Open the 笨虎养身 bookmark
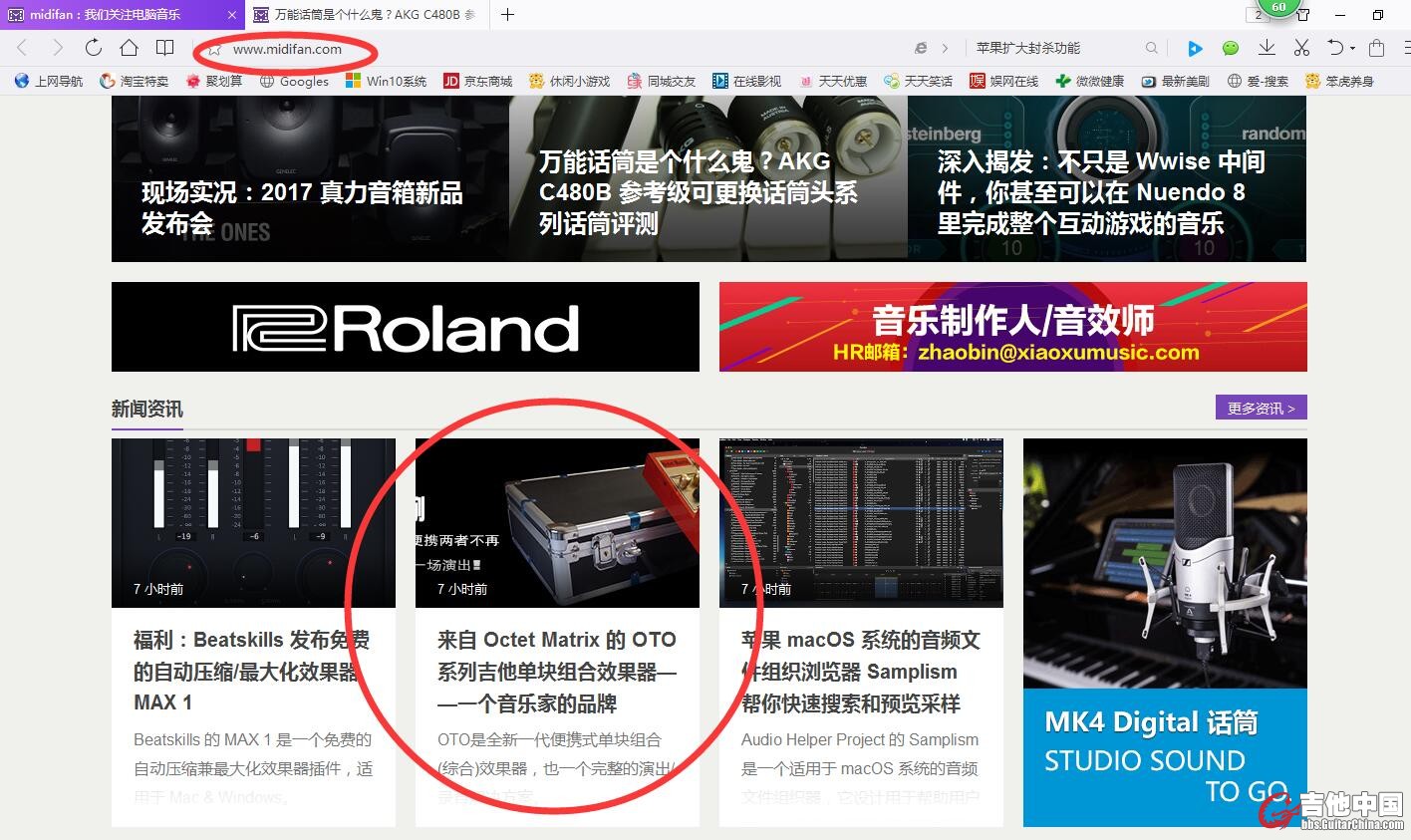Viewport: 1411px width, 840px height. point(1339,81)
